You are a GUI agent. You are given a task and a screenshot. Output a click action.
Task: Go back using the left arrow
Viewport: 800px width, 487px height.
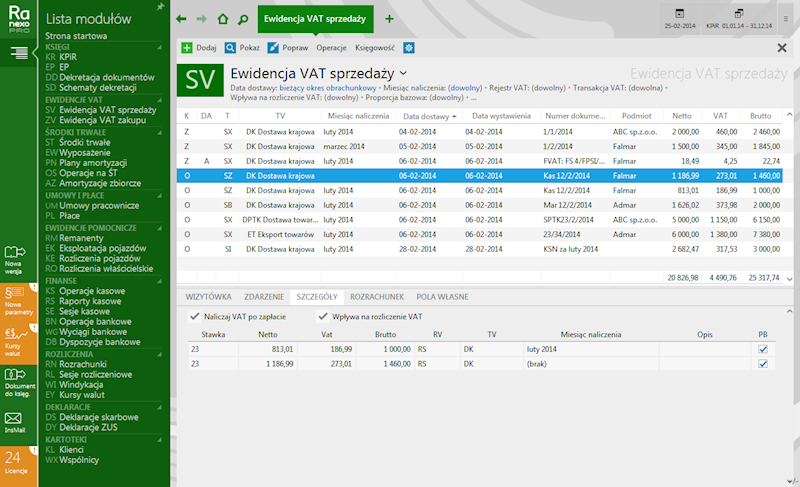(181, 19)
